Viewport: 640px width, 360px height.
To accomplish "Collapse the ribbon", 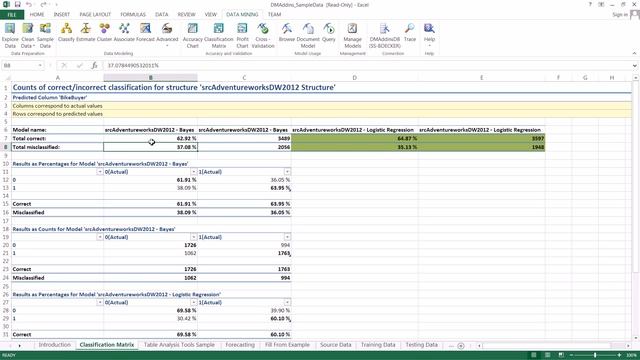I will pos(634,53).
